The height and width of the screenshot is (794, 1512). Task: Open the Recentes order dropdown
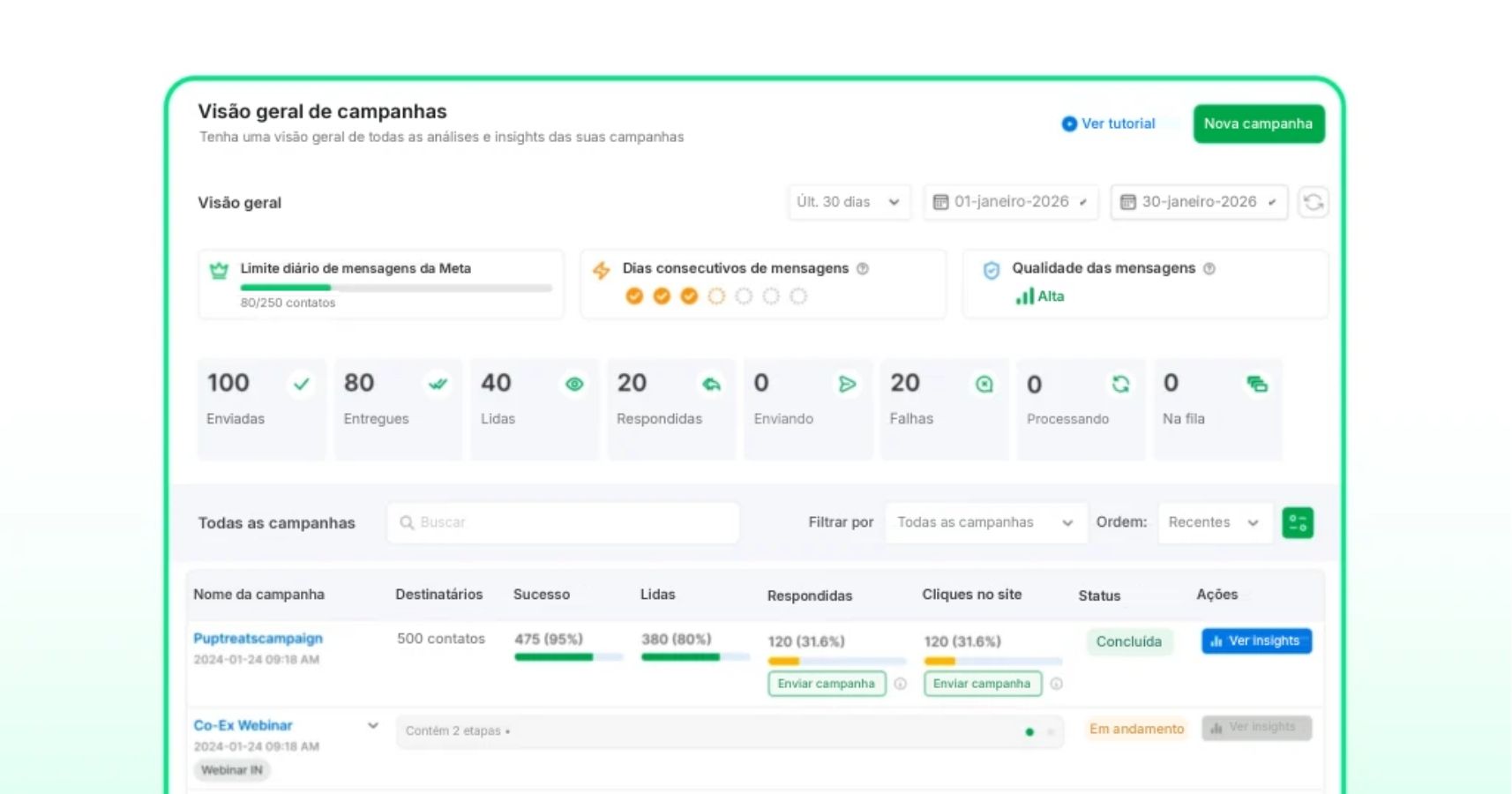click(1215, 522)
